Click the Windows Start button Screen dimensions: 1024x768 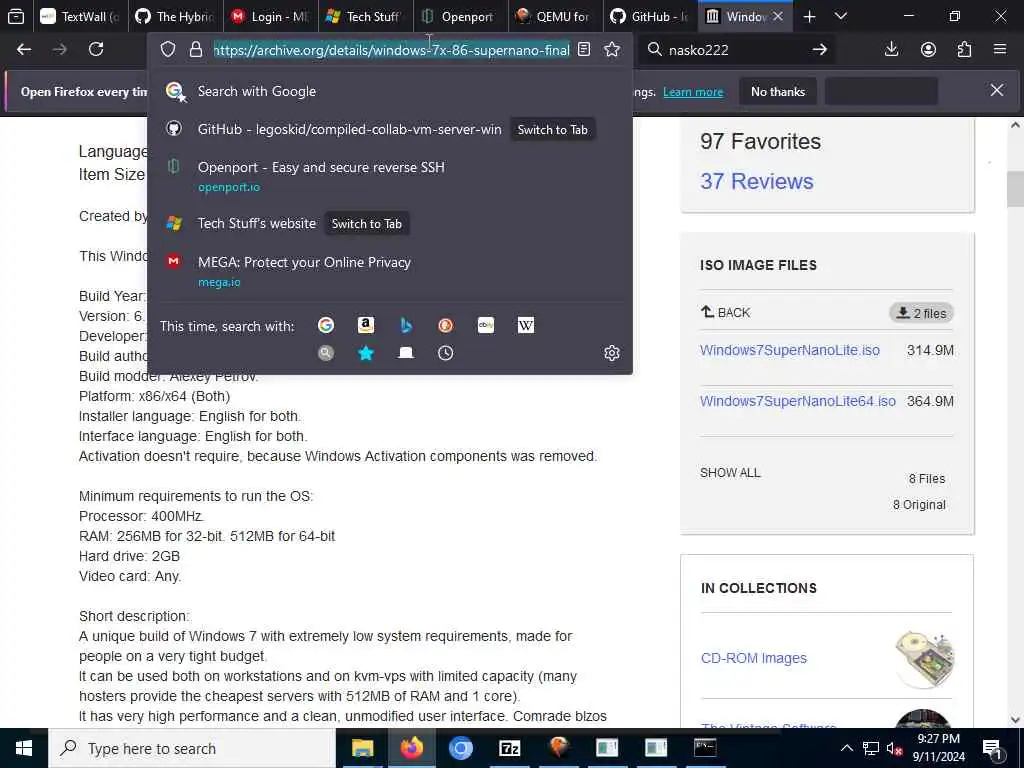(24, 748)
